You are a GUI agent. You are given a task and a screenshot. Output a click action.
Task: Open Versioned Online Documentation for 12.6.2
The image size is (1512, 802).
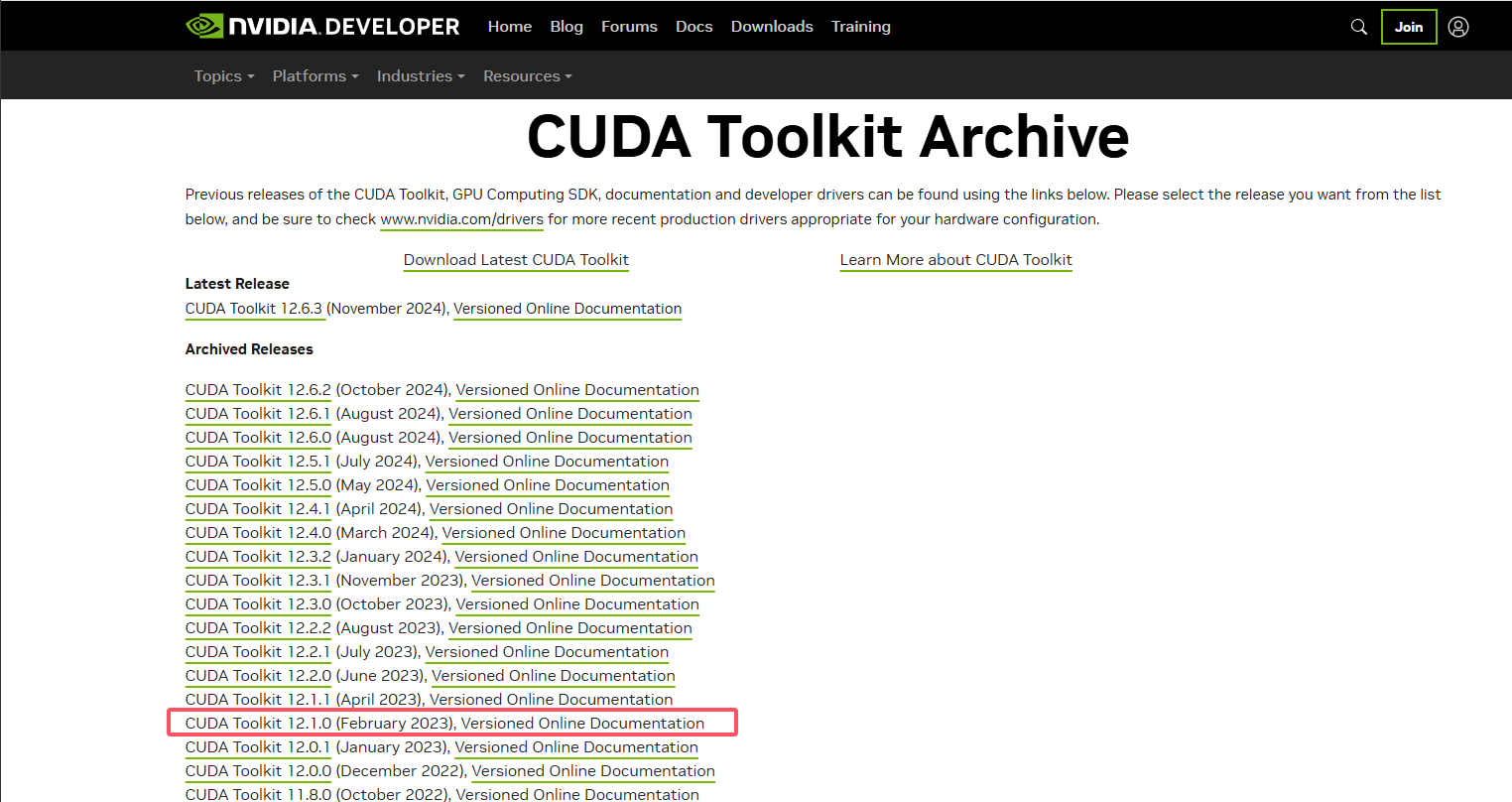tap(577, 390)
